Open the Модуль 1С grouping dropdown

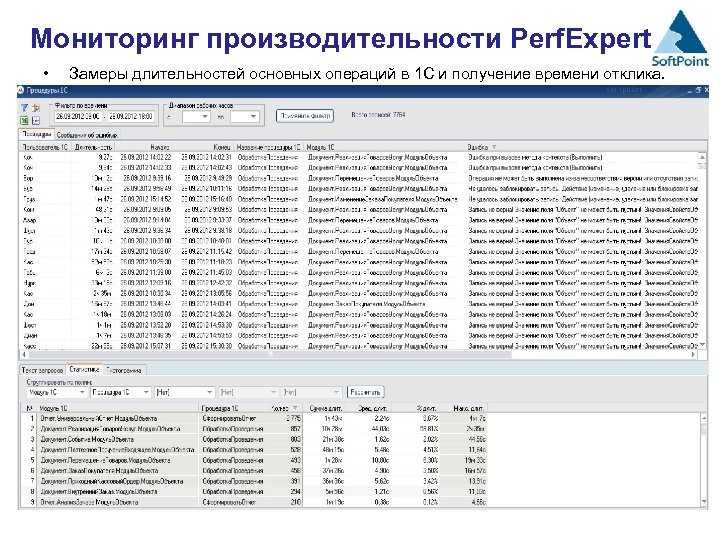[x=57, y=392]
